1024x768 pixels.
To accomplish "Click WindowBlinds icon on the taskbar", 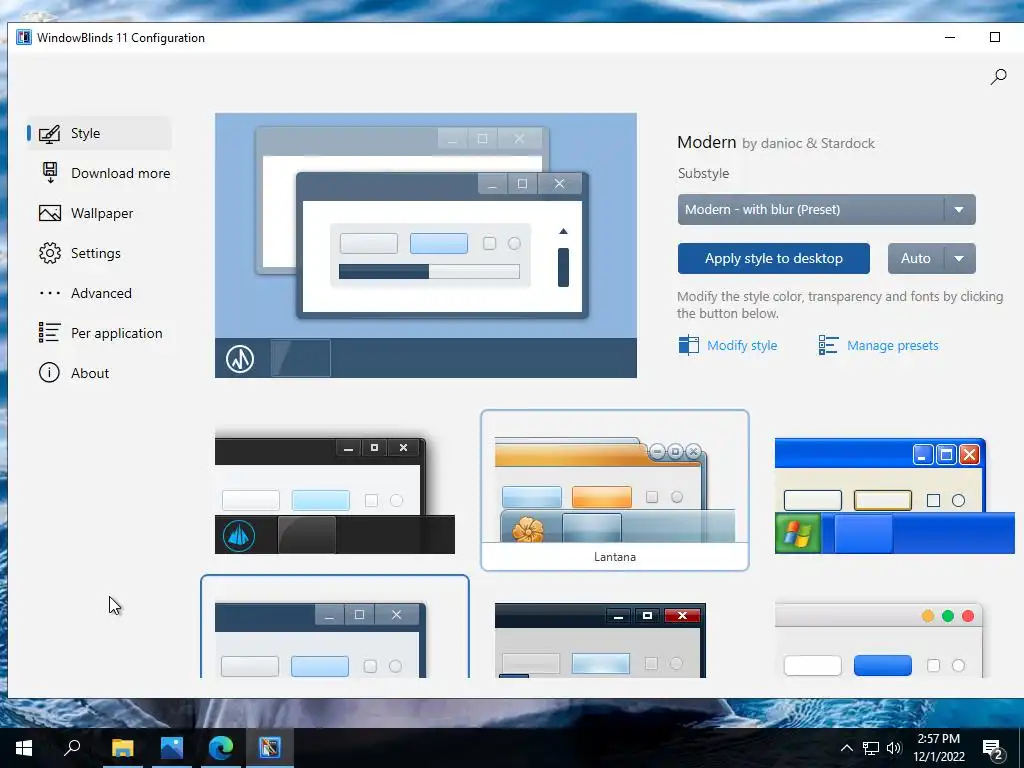I will (270, 748).
